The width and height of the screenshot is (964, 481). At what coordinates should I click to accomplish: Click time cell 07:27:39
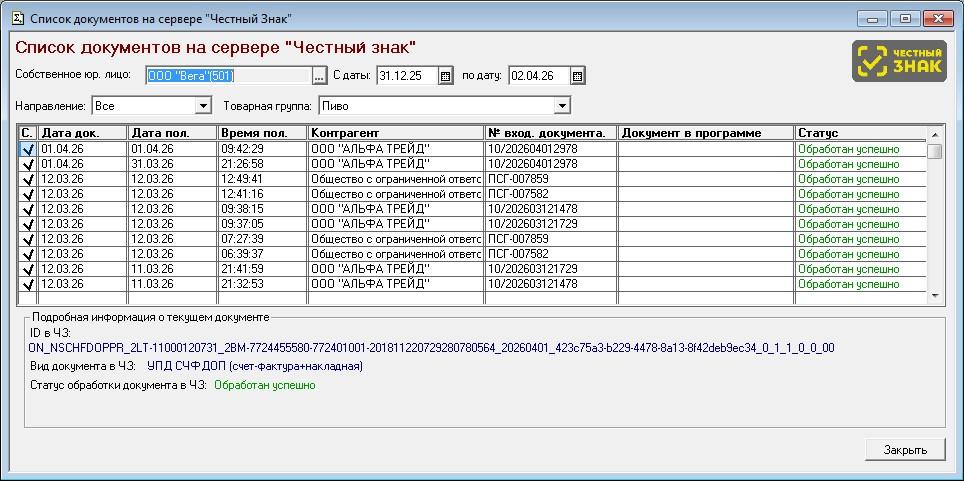tap(263, 239)
